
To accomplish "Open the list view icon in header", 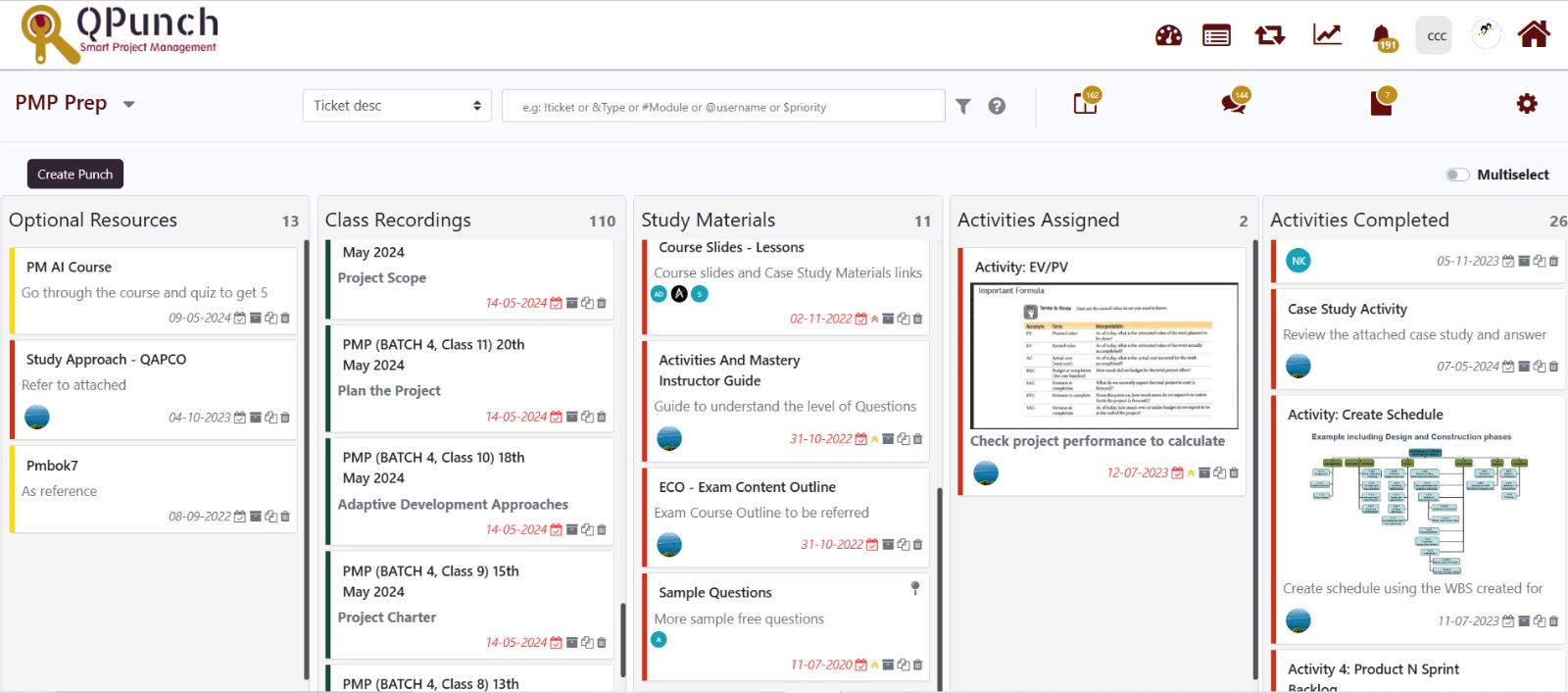I will tap(1216, 36).
